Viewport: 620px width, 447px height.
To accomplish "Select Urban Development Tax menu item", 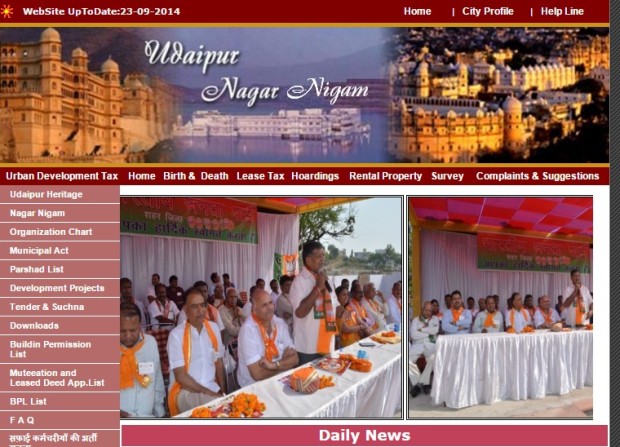I will click(x=62, y=176).
